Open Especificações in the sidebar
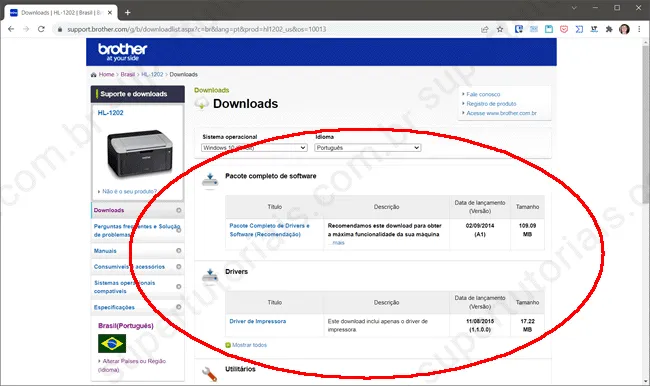This screenshot has width=650, height=386. (114, 307)
